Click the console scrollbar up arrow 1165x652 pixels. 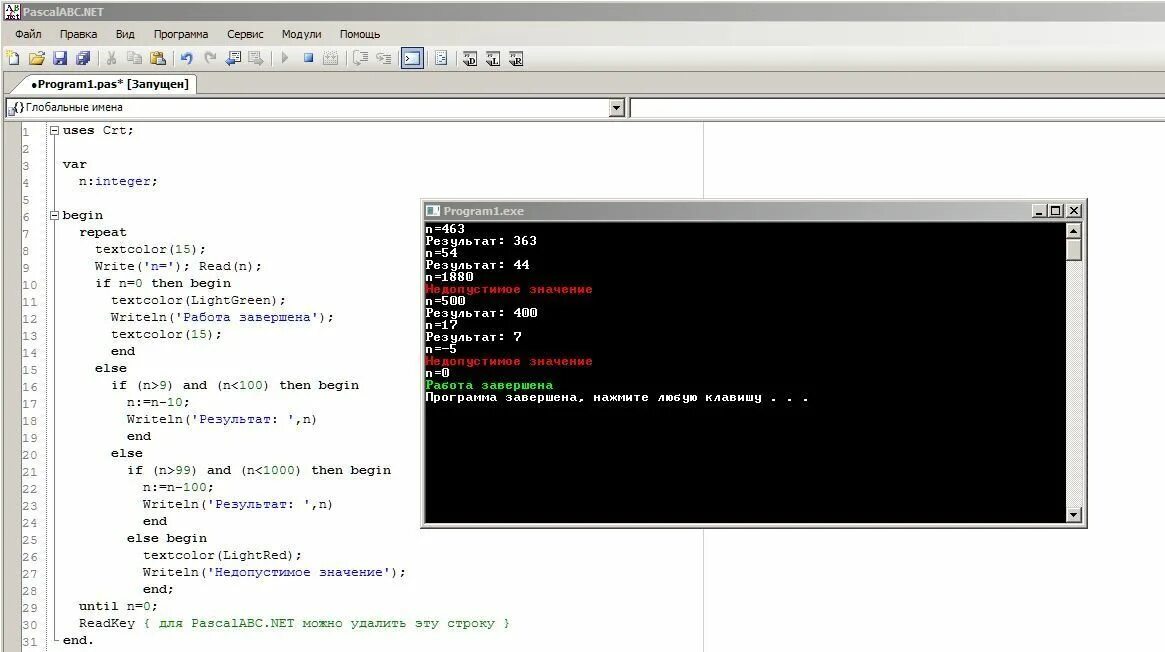tap(1073, 230)
